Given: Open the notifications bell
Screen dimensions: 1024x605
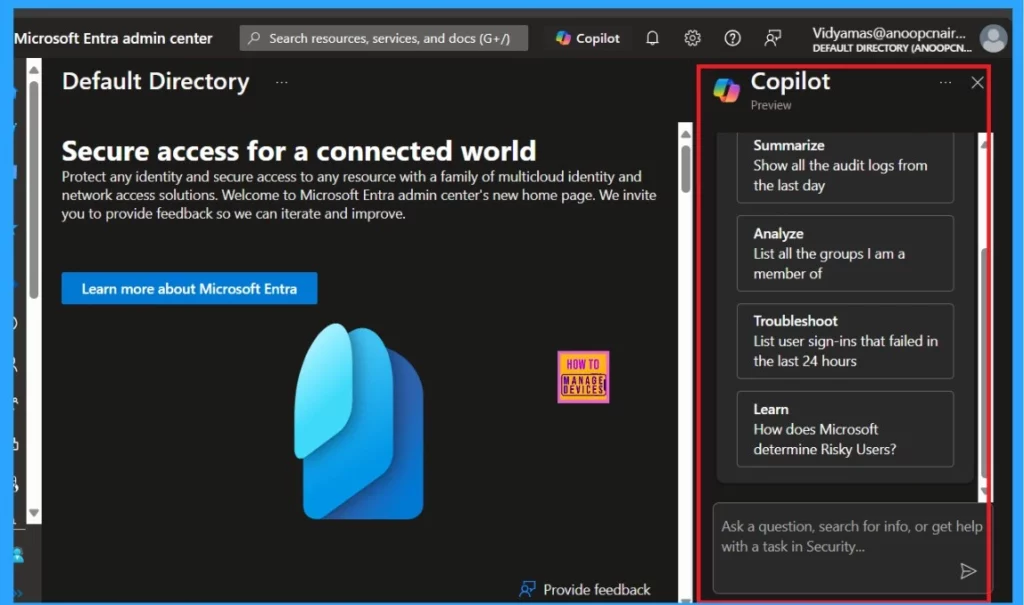Looking at the screenshot, I should pyautogui.click(x=652, y=39).
